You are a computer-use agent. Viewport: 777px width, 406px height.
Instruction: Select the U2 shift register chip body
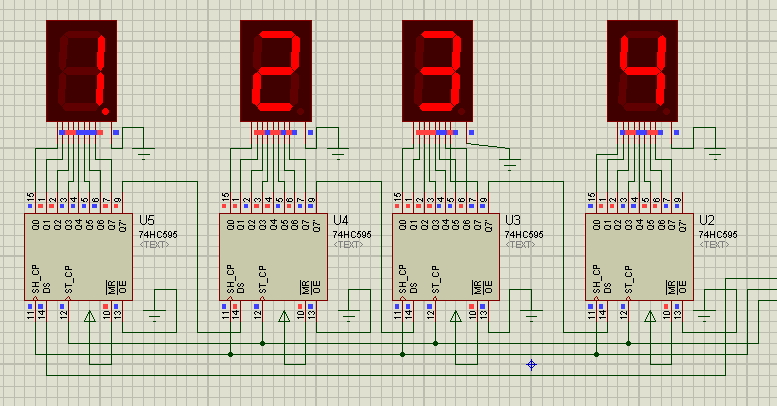[639, 257]
